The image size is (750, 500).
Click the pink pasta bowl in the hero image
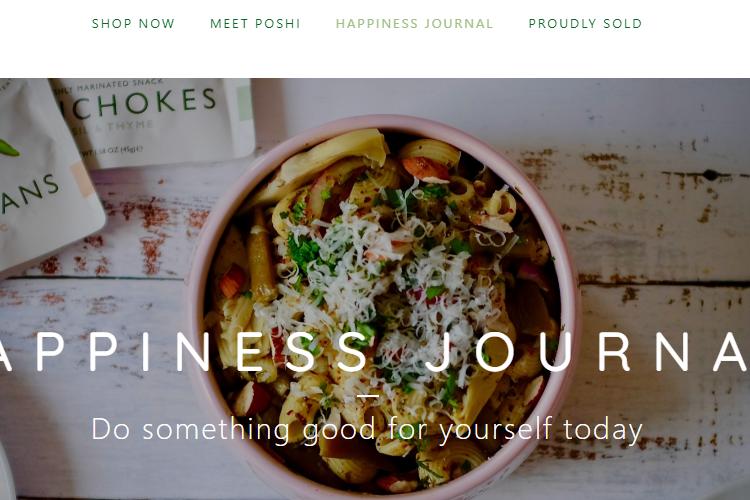[383, 306]
